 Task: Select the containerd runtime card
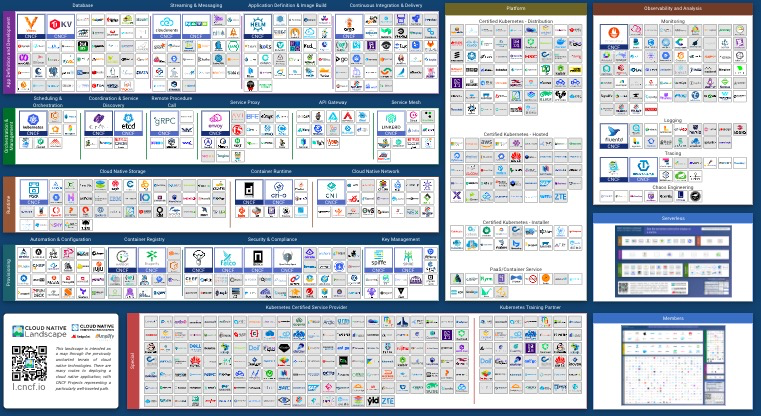pos(249,192)
